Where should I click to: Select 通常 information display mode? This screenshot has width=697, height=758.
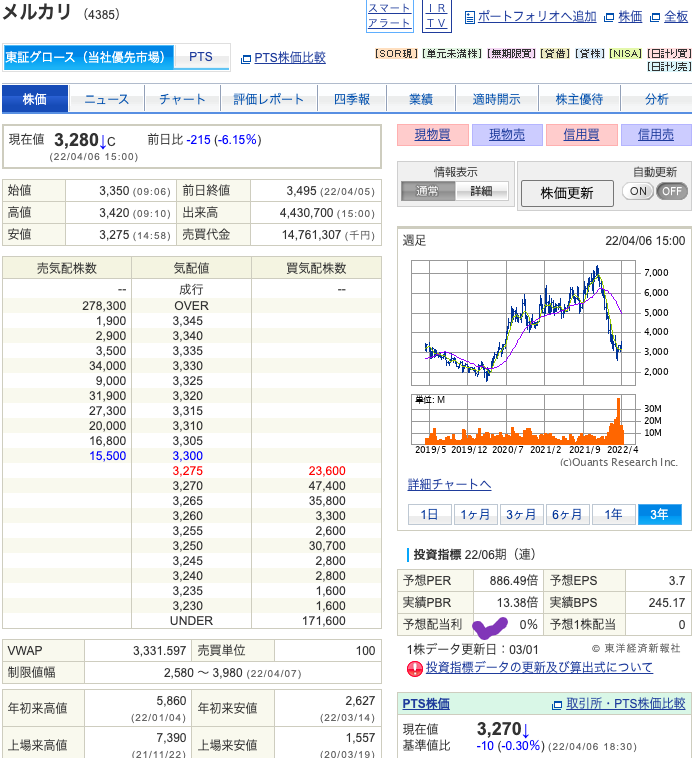(x=427, y=191)
